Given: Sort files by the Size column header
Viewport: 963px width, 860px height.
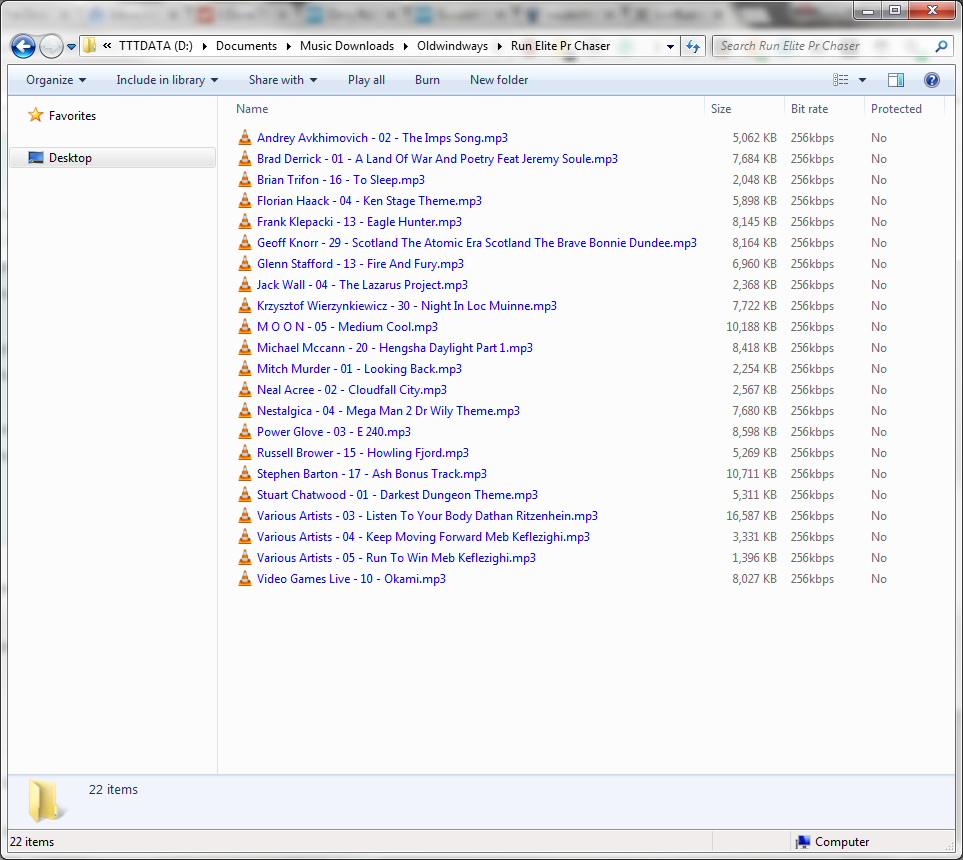Looking at the screenshot, I should pyautogui.click(x=721, y=109).
